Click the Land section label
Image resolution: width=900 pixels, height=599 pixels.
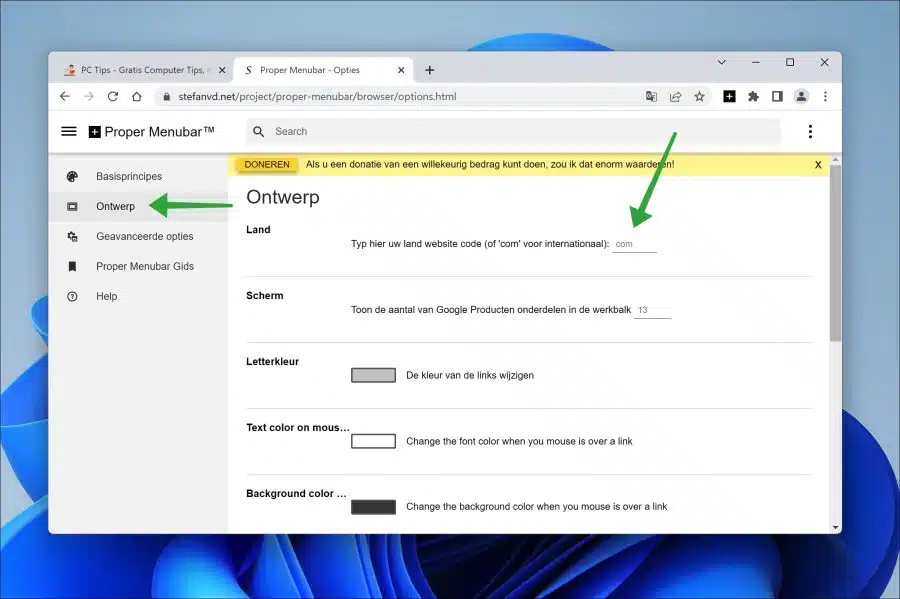pyautogui.click(x=258, y=230)
